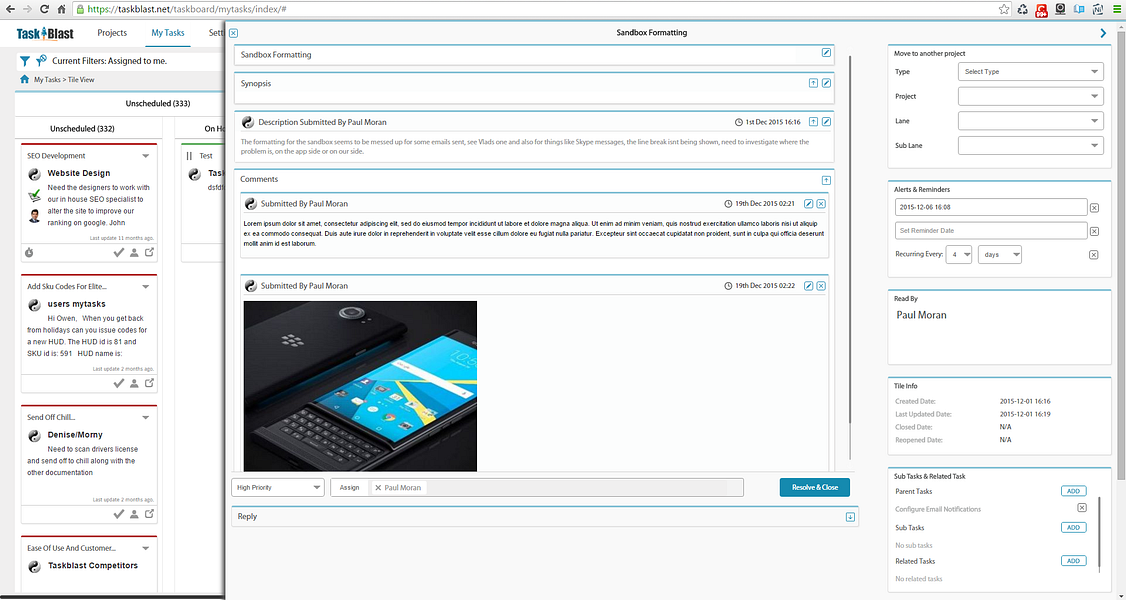Collapse the Description section with up-arrow icon
Viewport: 1126px width, 600px height.
pos(814,122)
